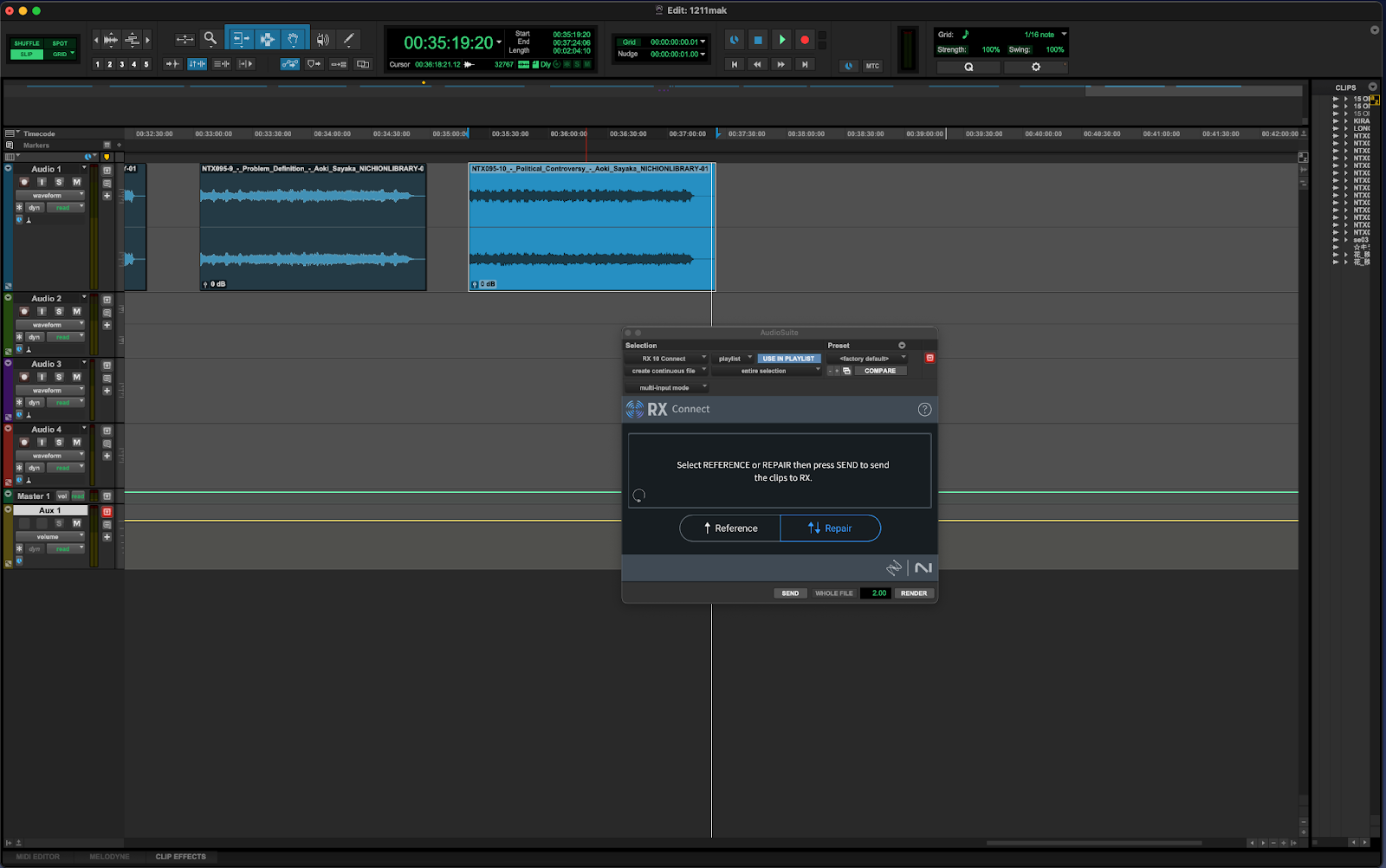Click the Zoom Toggle icon

point(185,39)
